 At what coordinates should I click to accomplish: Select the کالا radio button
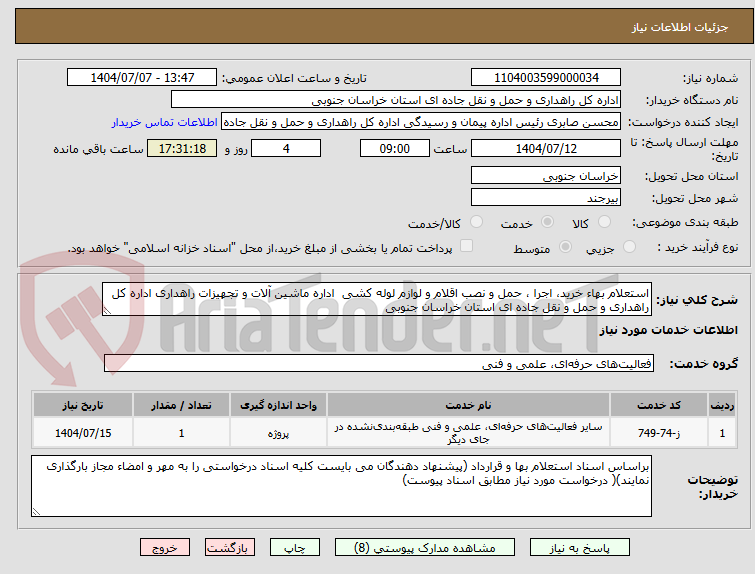[604, 222]
